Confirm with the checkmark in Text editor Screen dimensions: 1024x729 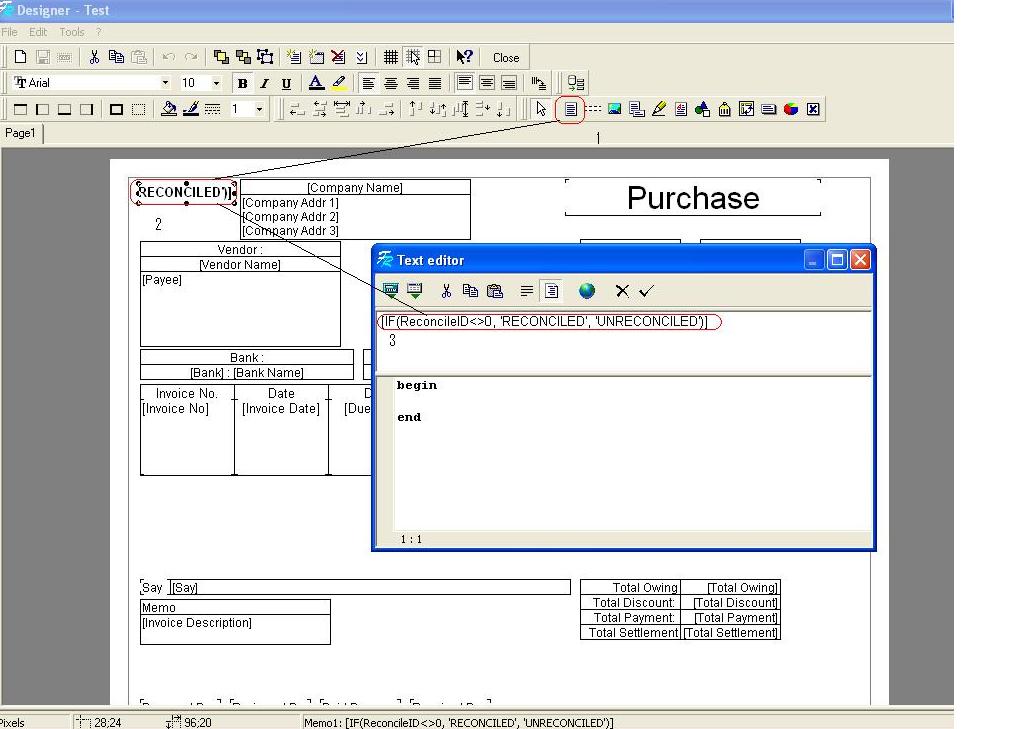645,290
